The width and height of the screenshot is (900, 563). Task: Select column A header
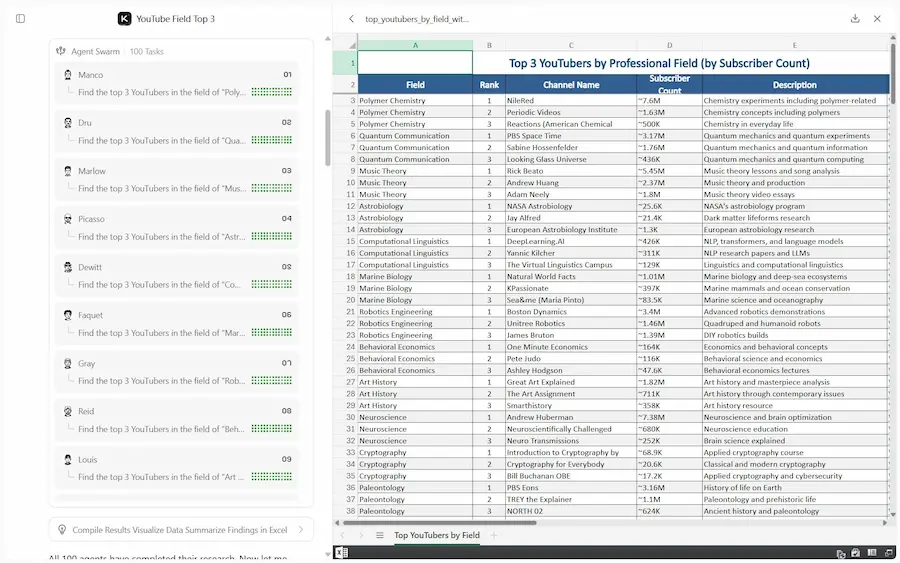(415, 45)
